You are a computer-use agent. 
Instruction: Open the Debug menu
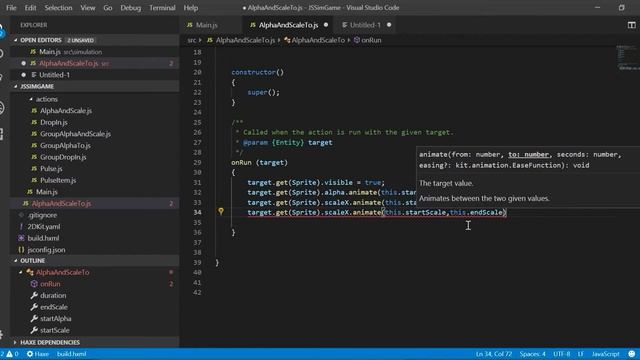click(131, 8)
